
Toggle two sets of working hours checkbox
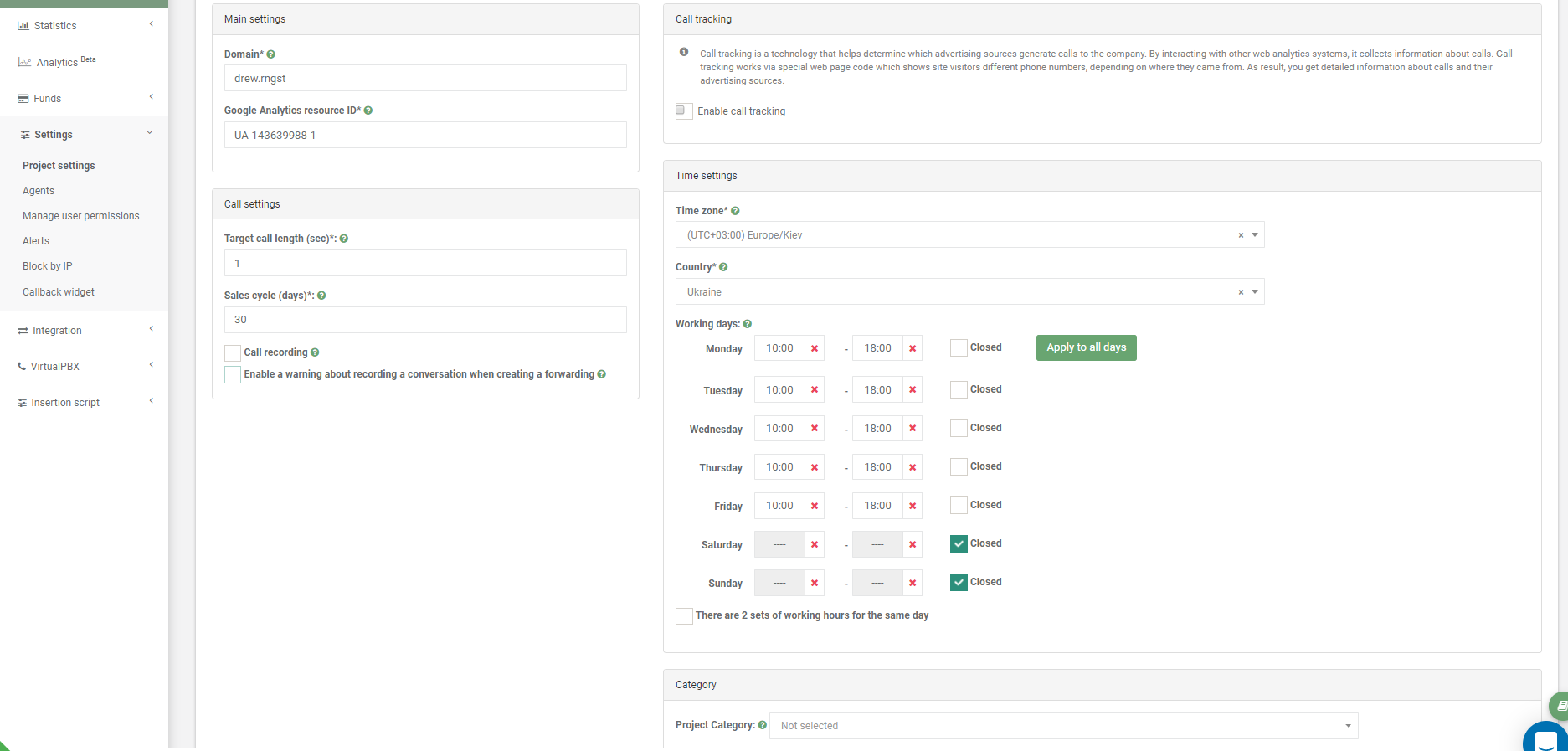(684, 616)
